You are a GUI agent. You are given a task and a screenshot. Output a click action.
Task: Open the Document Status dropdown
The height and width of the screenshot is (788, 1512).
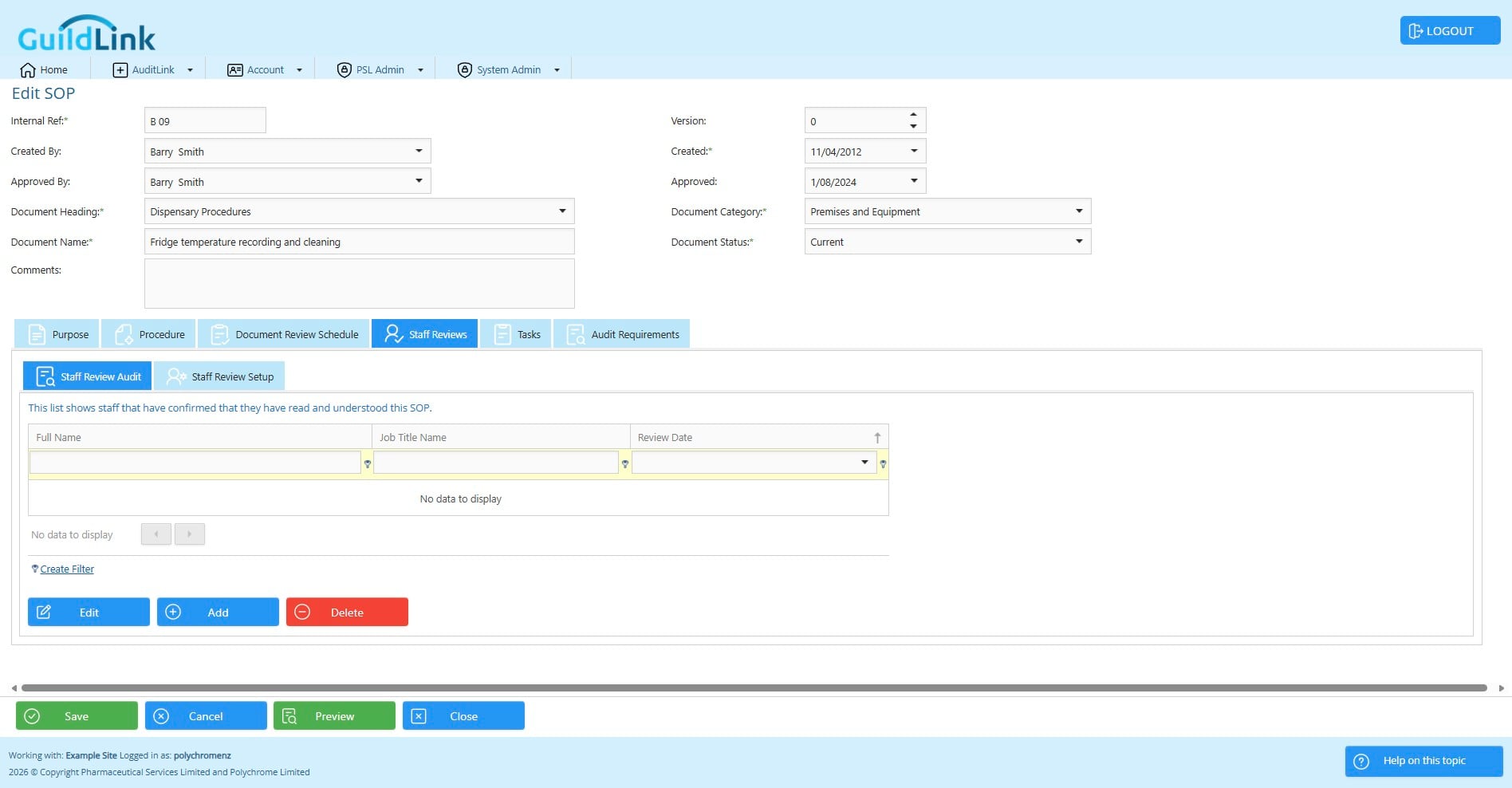[1079, 242]
